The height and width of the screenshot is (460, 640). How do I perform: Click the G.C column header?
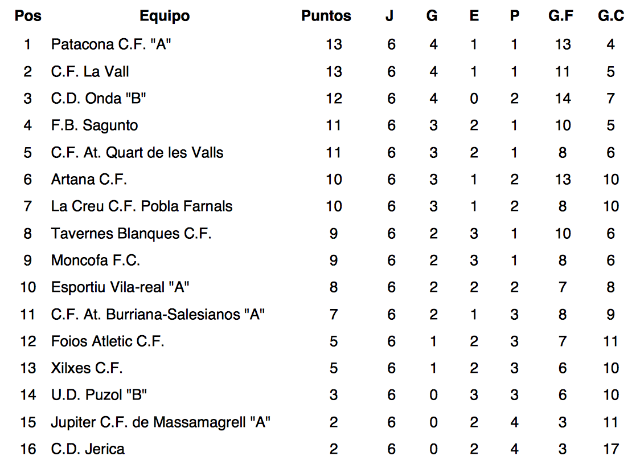pos(610,16)
